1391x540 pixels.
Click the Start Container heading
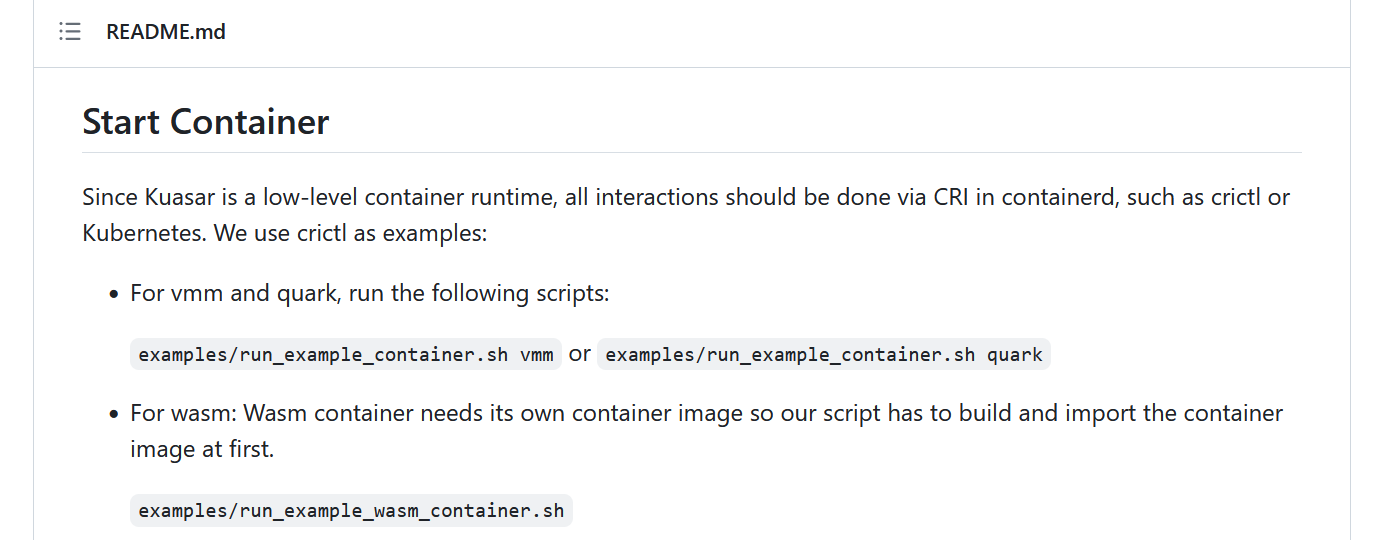tap(205, 122)
